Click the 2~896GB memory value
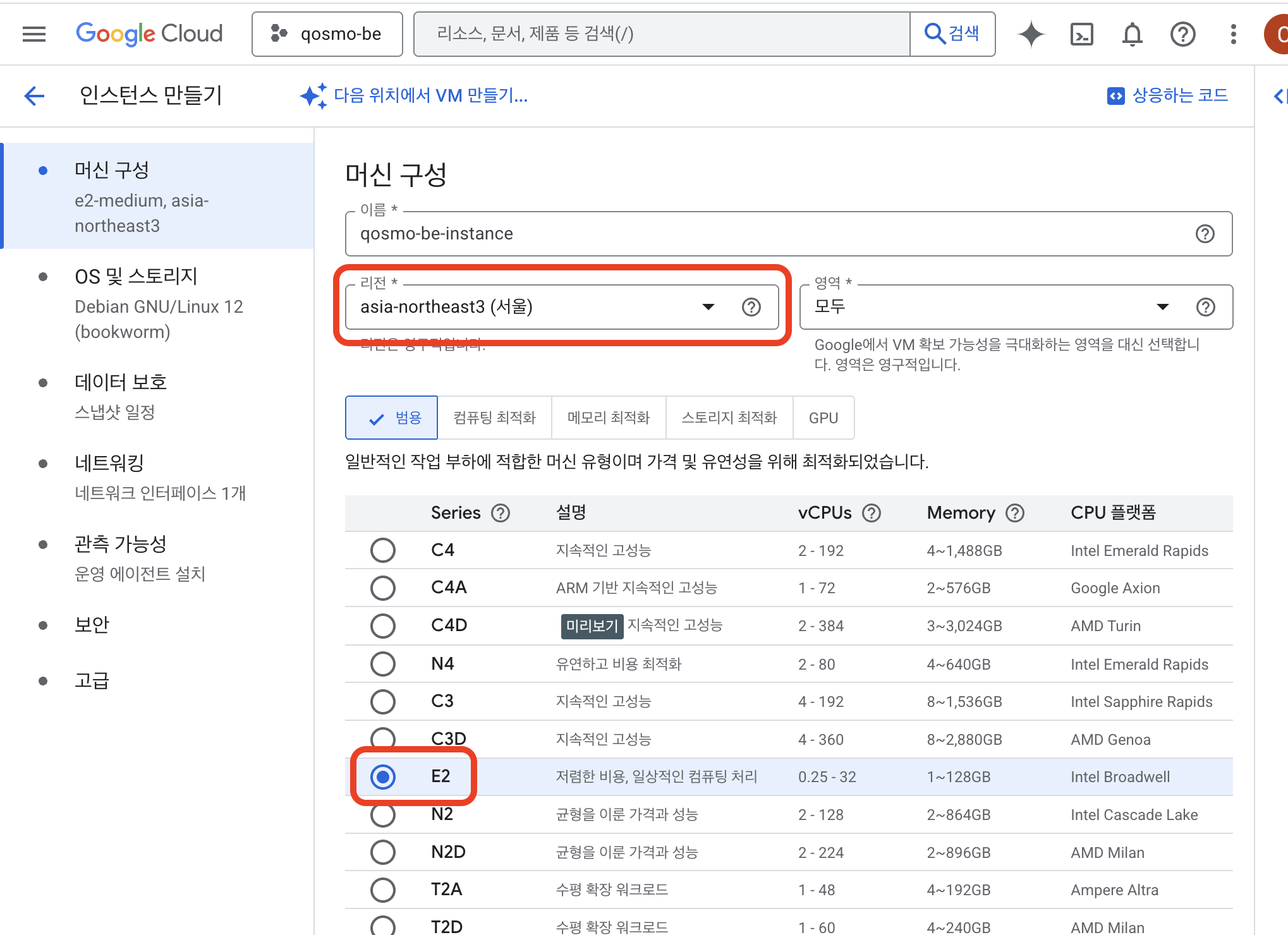Screen dimensions: 1288x935 point(959,853)
